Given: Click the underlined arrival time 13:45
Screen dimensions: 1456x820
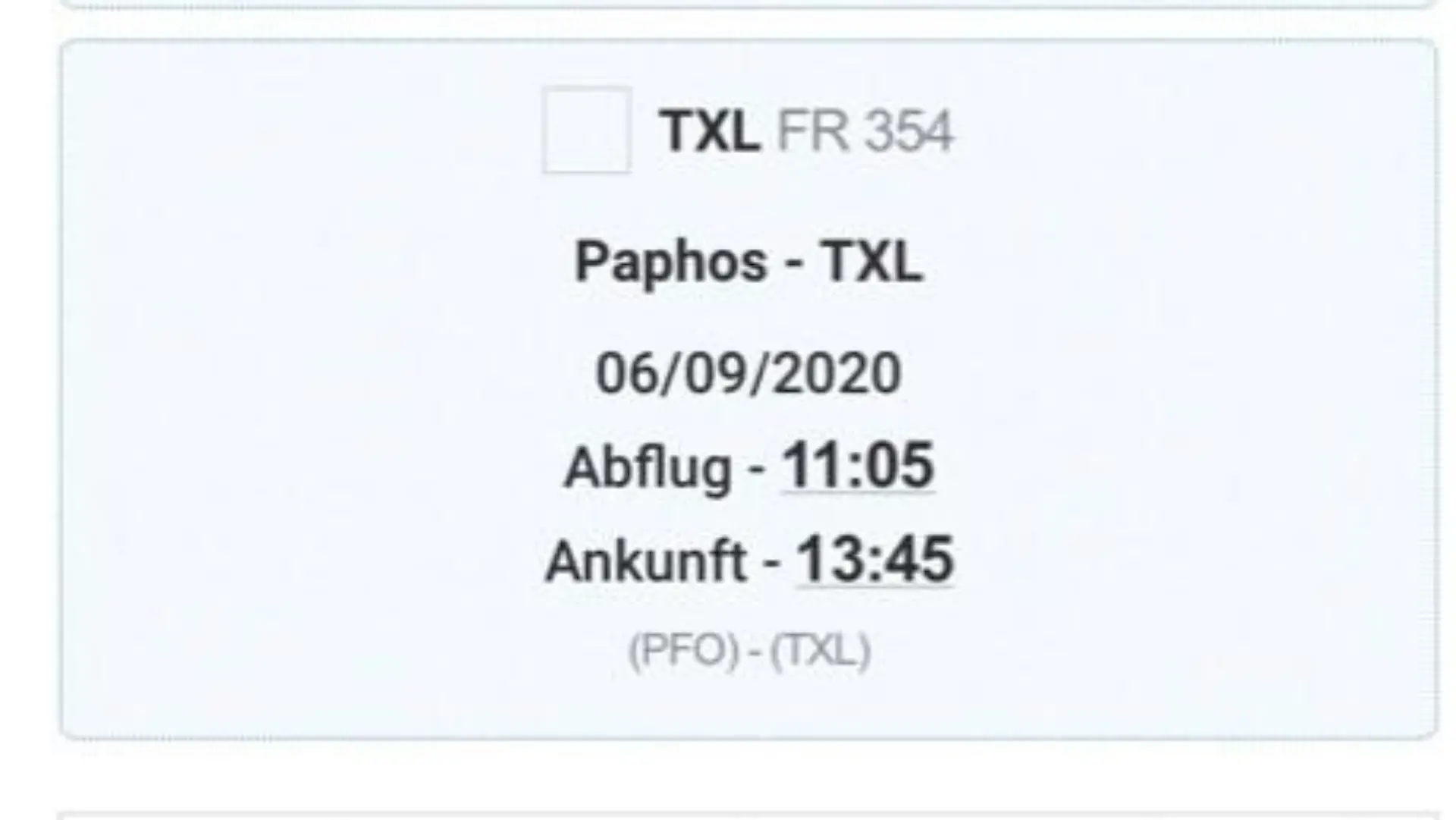Looking at the screenshot, I should pyautogui.click(x=875, y=559).
